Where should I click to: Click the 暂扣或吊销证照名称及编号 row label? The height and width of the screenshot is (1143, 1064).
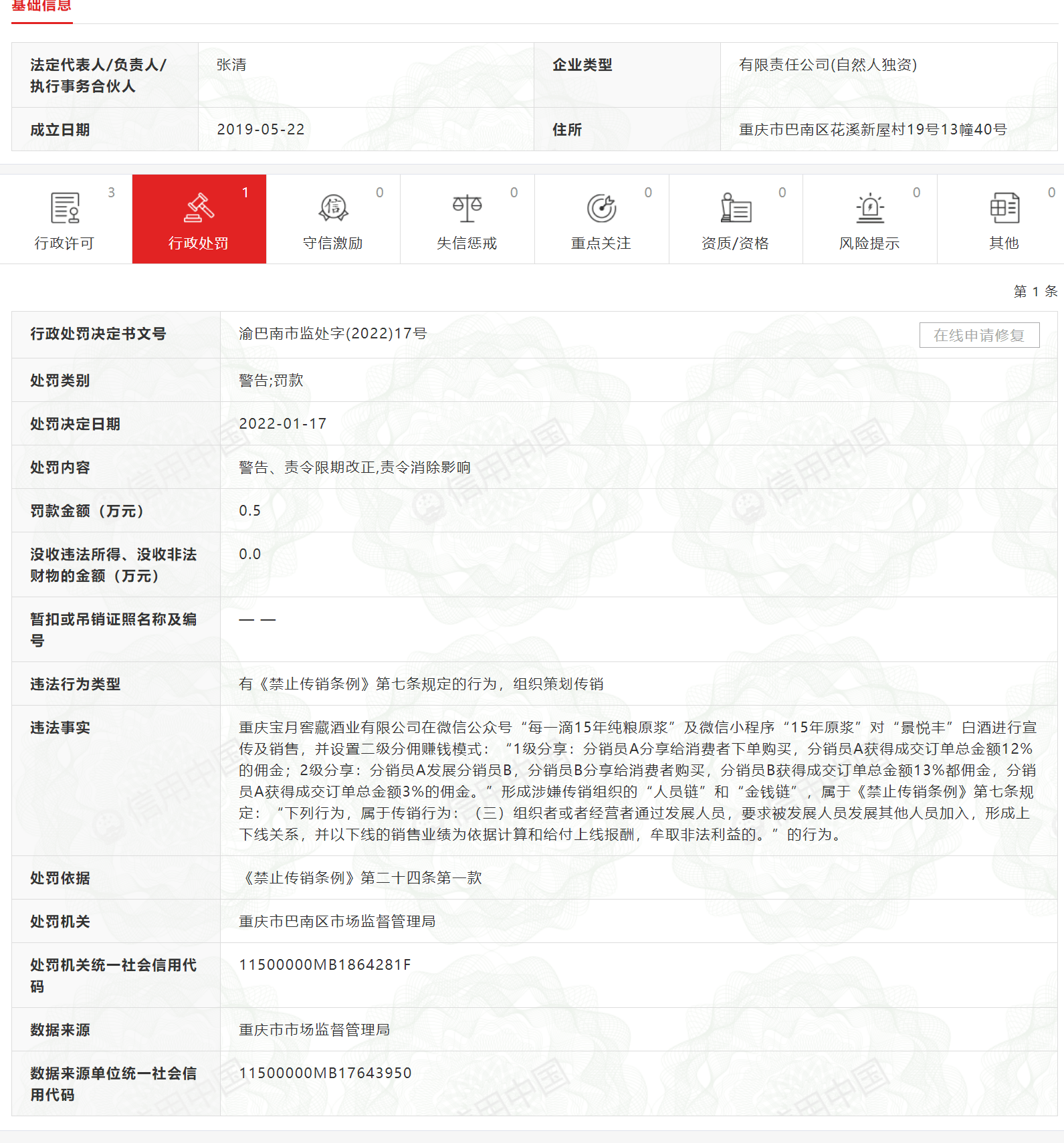114,630
